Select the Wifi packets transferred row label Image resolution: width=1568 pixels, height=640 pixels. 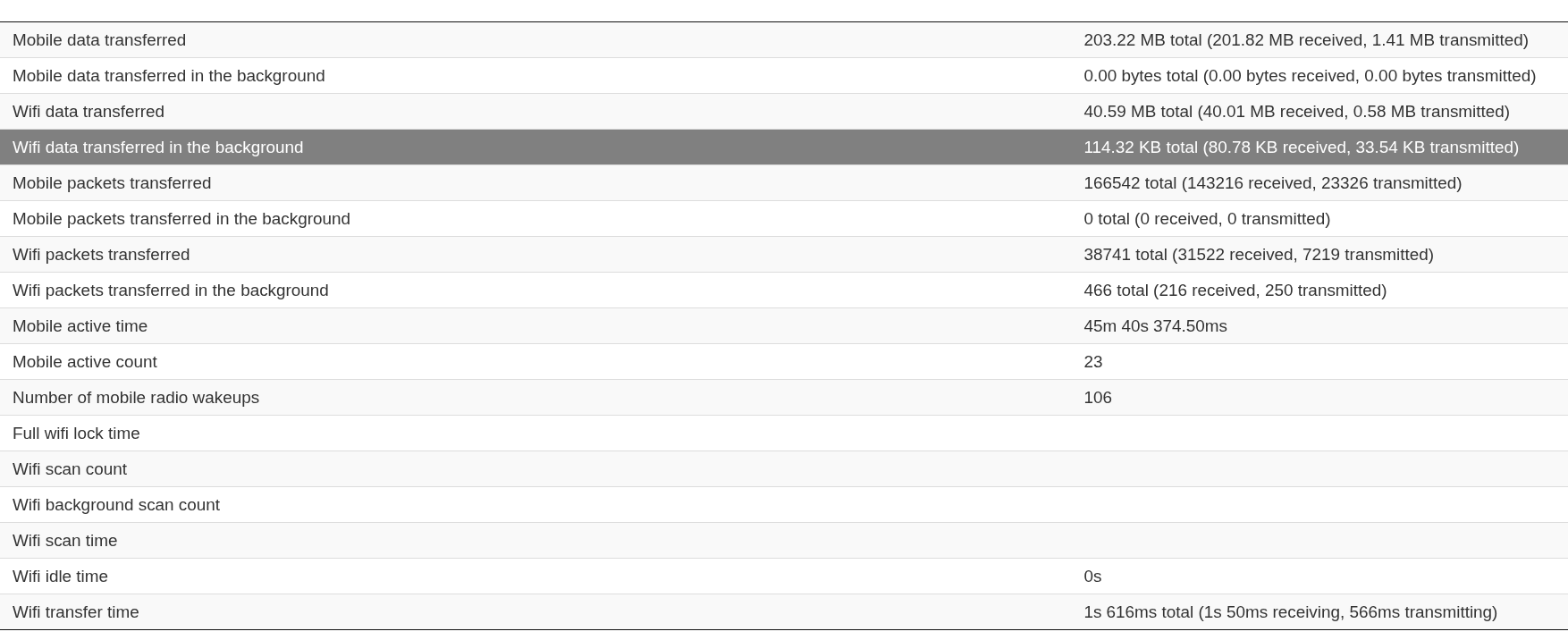coord(101,255)
